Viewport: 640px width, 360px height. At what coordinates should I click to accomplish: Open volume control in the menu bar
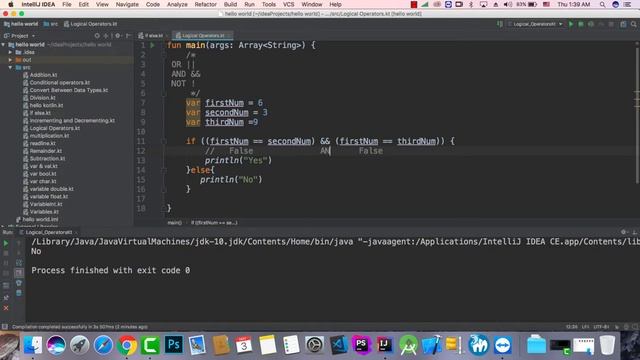pos(508,4)
